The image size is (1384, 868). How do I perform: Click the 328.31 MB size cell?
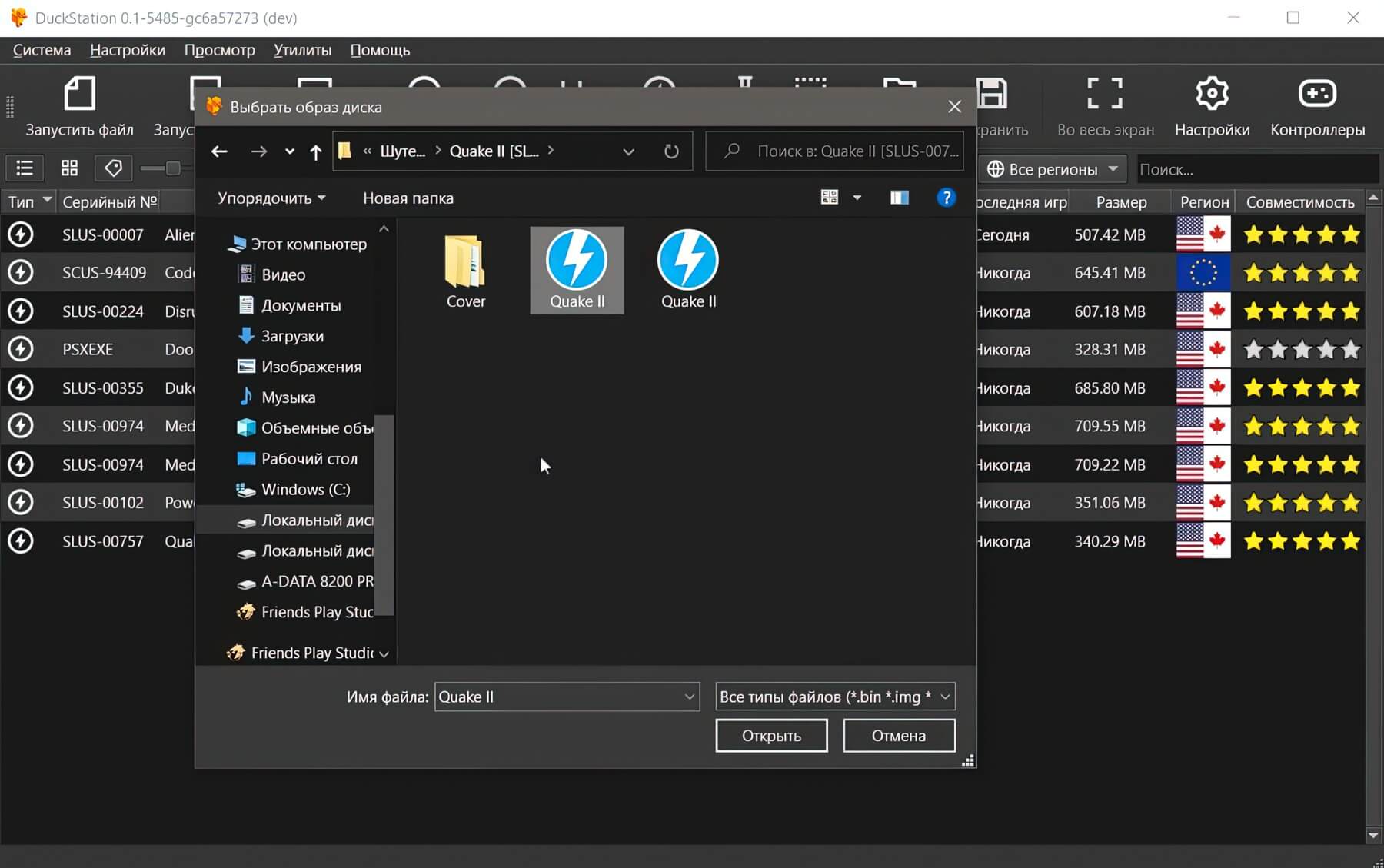1110,350
